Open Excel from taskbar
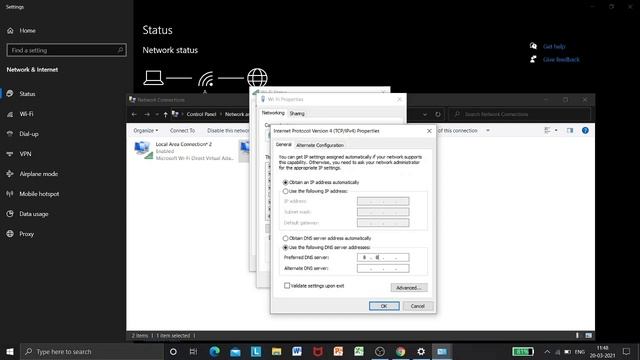The width and height of the screenshot is (640, 360). tap(359, 351)
